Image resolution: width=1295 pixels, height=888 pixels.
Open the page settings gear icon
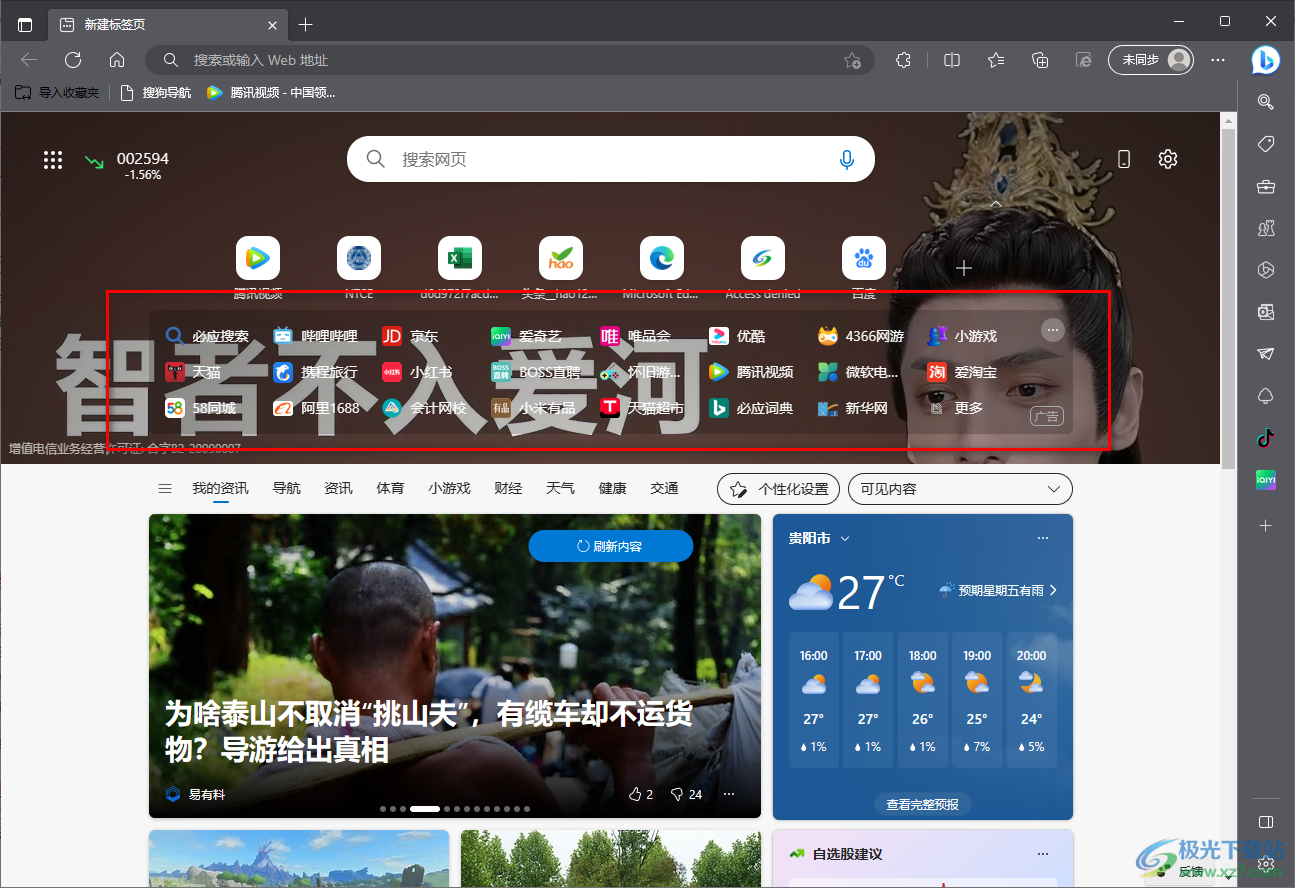pyautogui.click(x=1167, y=159)
